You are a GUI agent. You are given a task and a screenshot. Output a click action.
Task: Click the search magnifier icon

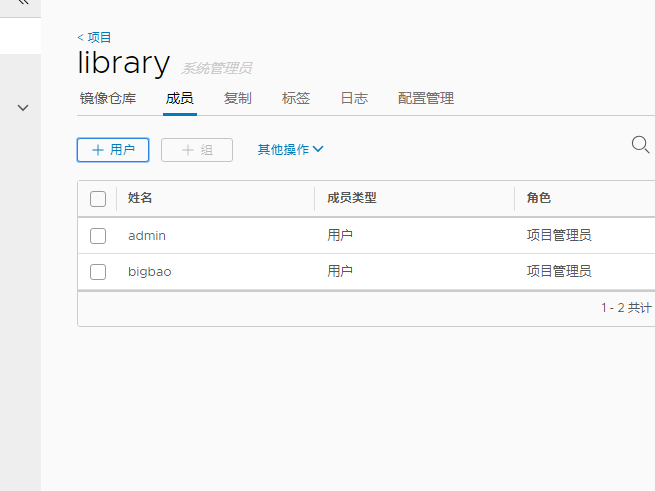tap(640, 145)
